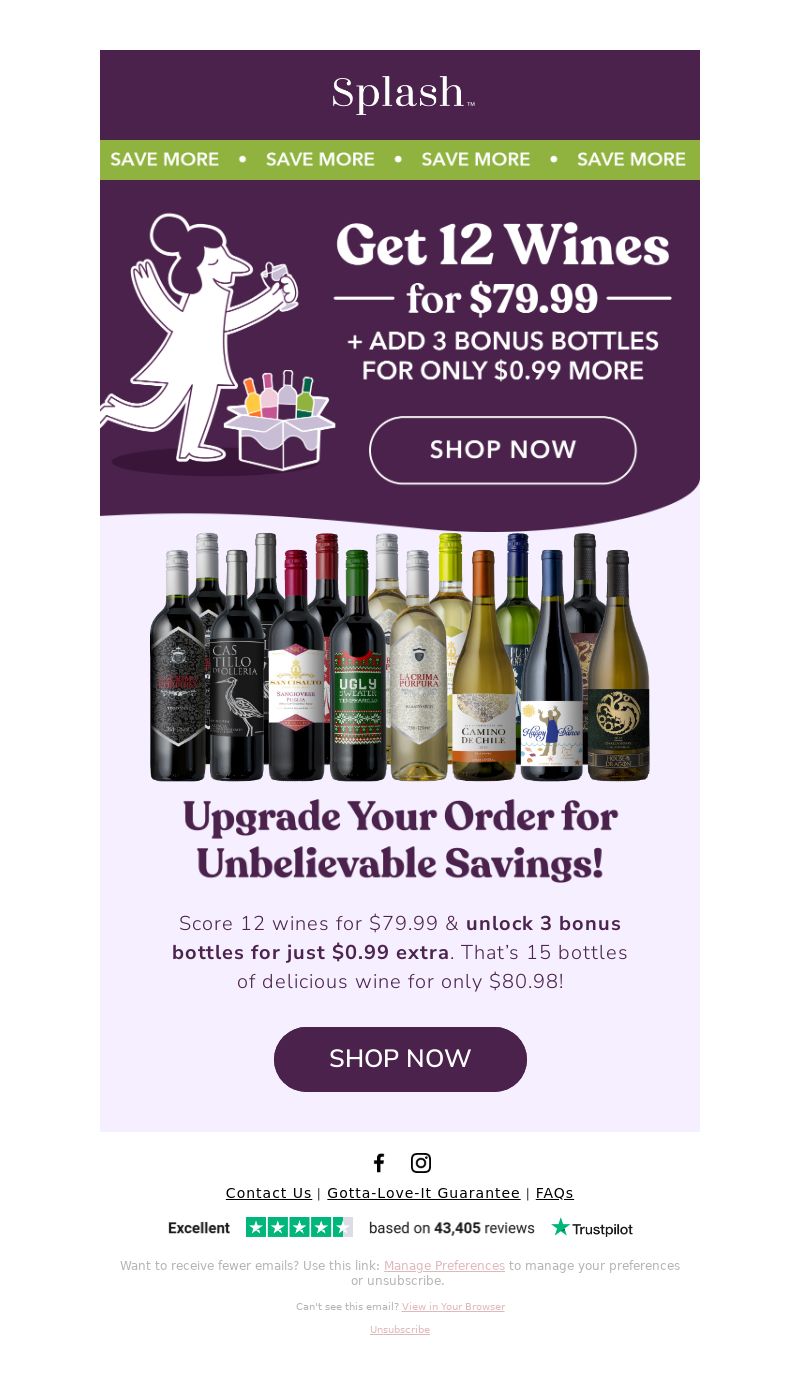This screenshot has width=800, height=1384.
Task: Click the five-star Trustpilot rating graphic
Action: click(299, 1227)
